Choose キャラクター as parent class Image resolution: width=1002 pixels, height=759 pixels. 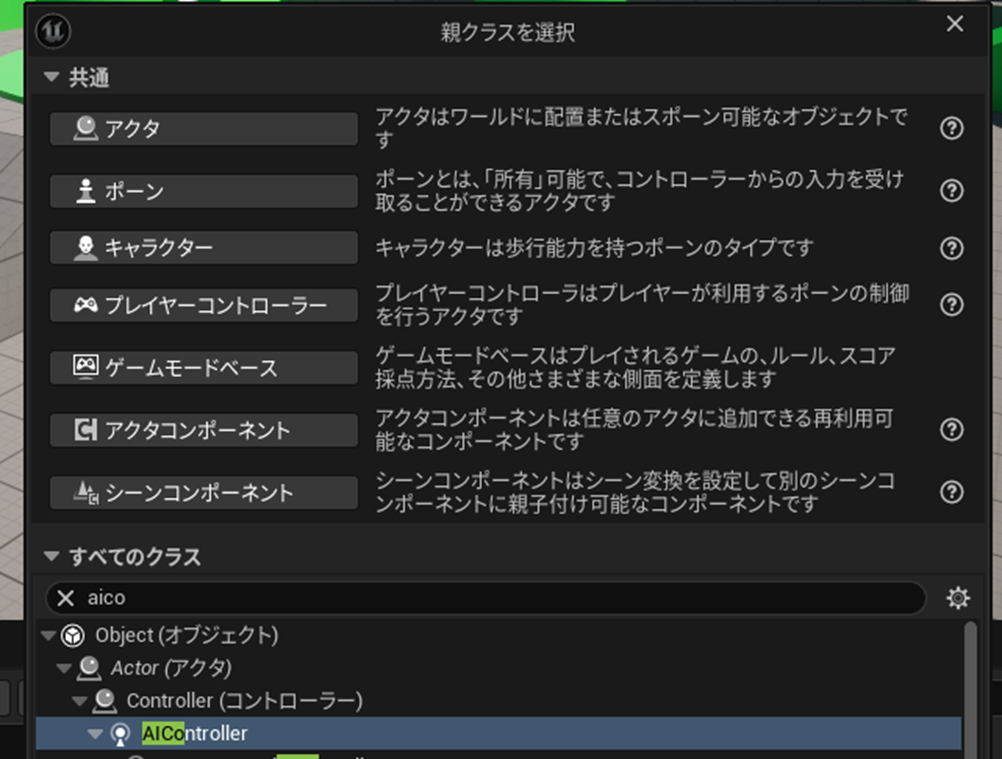point(204,247)
